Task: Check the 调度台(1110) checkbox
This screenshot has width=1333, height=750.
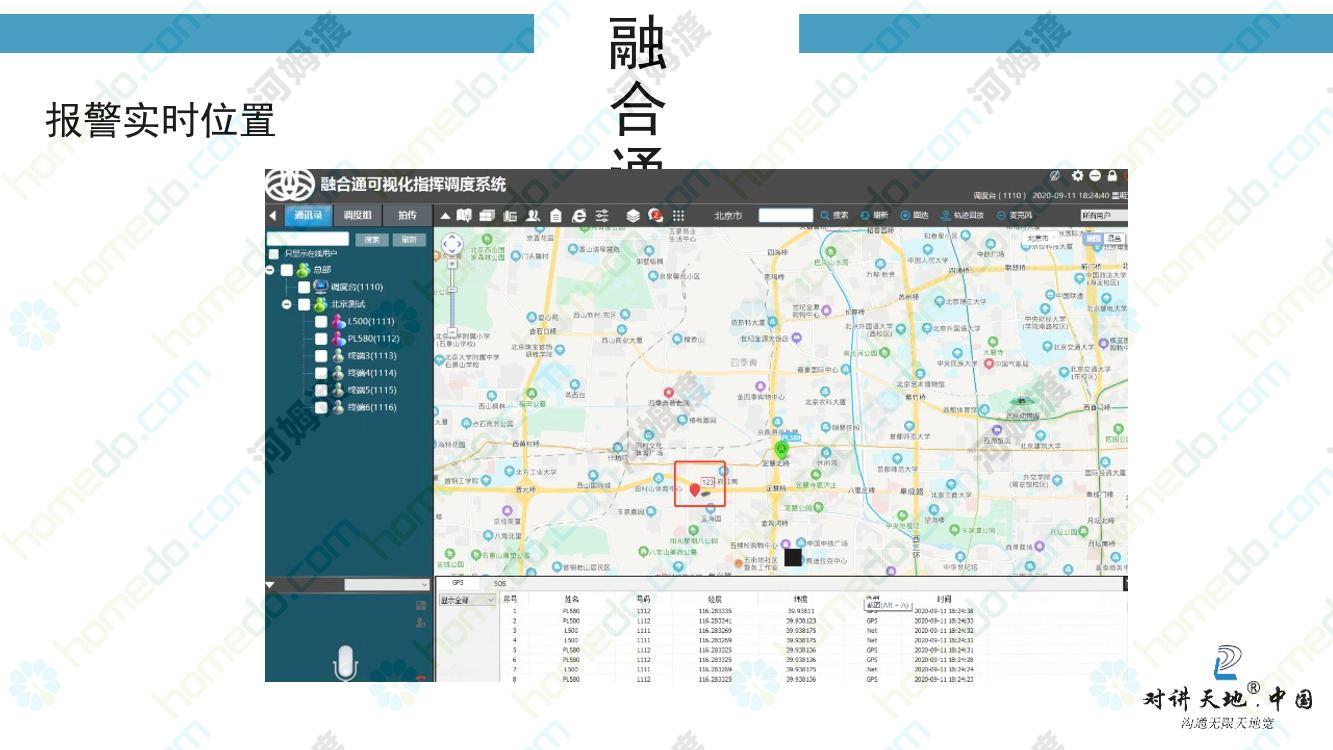Action: click(x=304, y=287)
